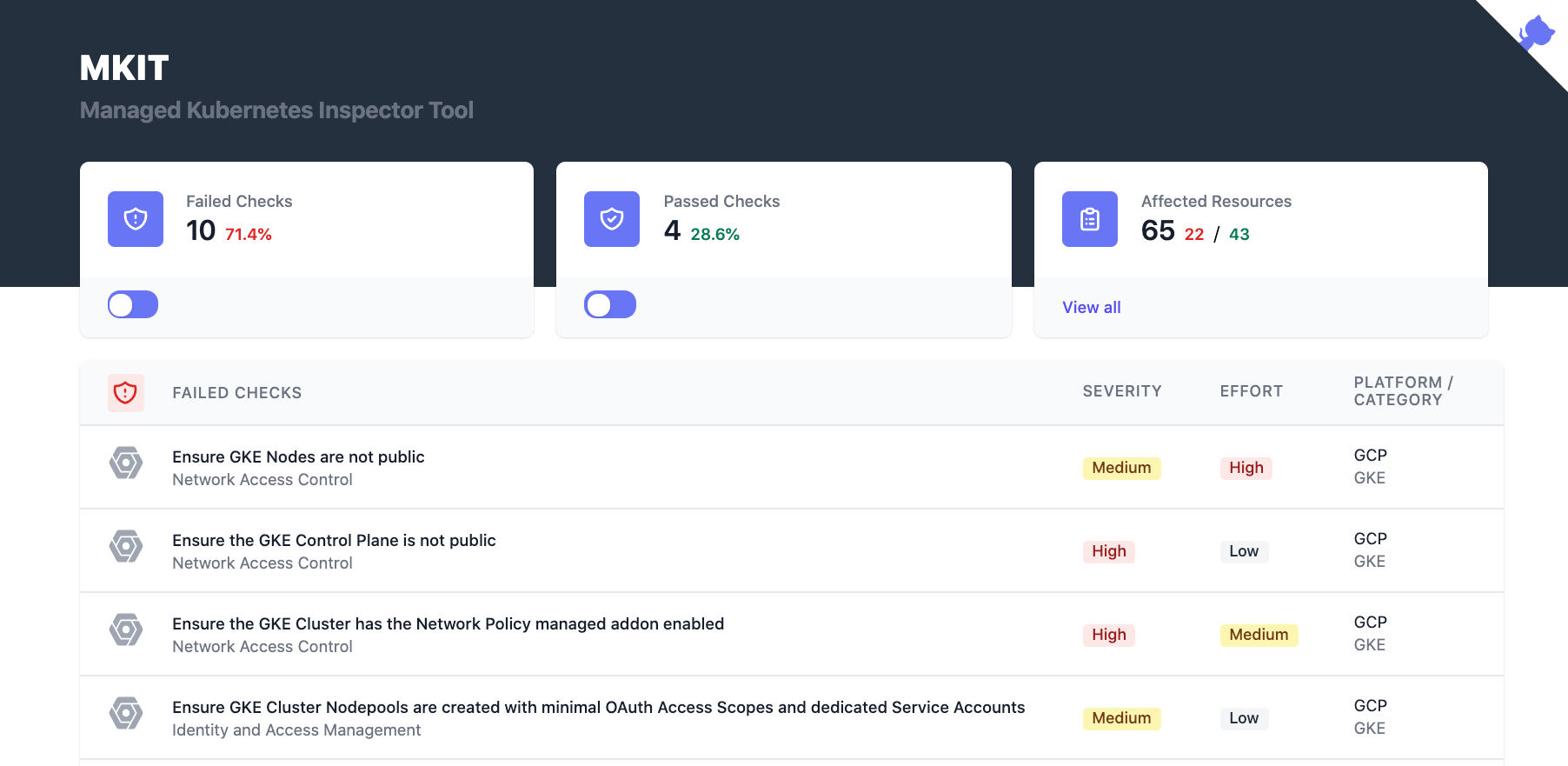Click the EFFORT column header
Viewport: 1568px width, 766px height.
pyautogui.click(x=1252, y=391)
